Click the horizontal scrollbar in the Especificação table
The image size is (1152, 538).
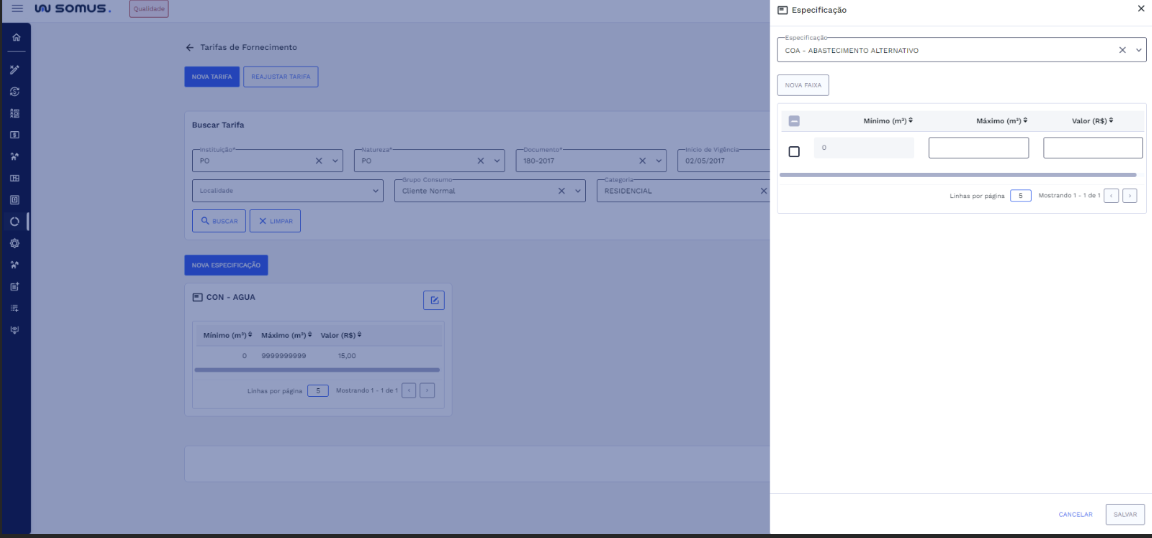(957, 175)
